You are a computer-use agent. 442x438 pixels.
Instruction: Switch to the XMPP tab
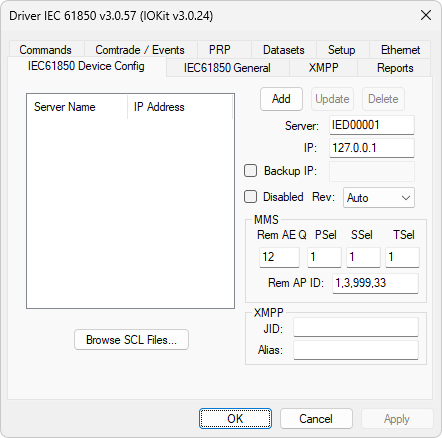pos(324,68)
